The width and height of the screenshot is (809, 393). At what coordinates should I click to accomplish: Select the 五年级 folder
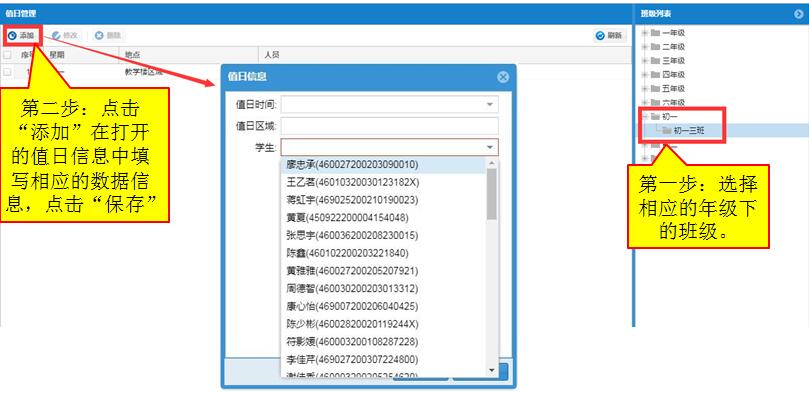pyautogui.click(x=668, y=89)
